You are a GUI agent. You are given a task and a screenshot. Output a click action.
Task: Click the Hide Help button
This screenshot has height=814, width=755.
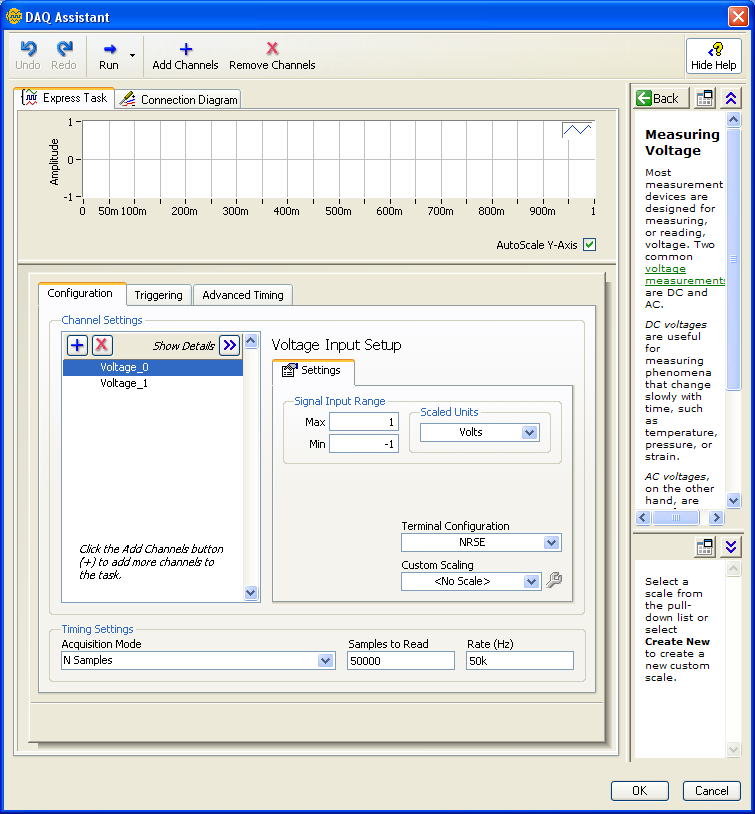point(713,56)
